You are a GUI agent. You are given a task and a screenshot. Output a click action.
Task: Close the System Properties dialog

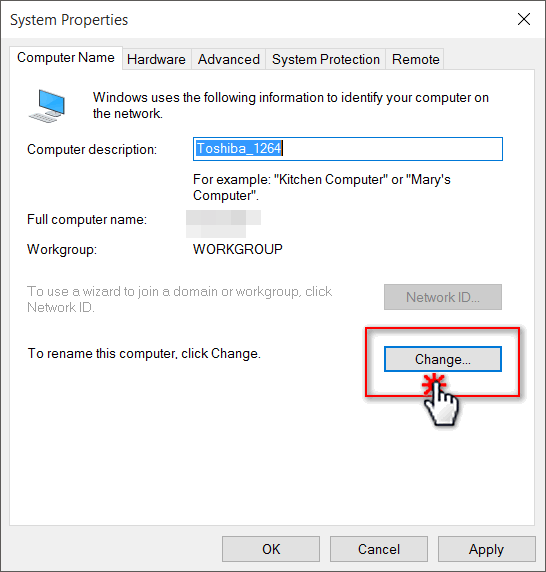(x=524, y=19)
